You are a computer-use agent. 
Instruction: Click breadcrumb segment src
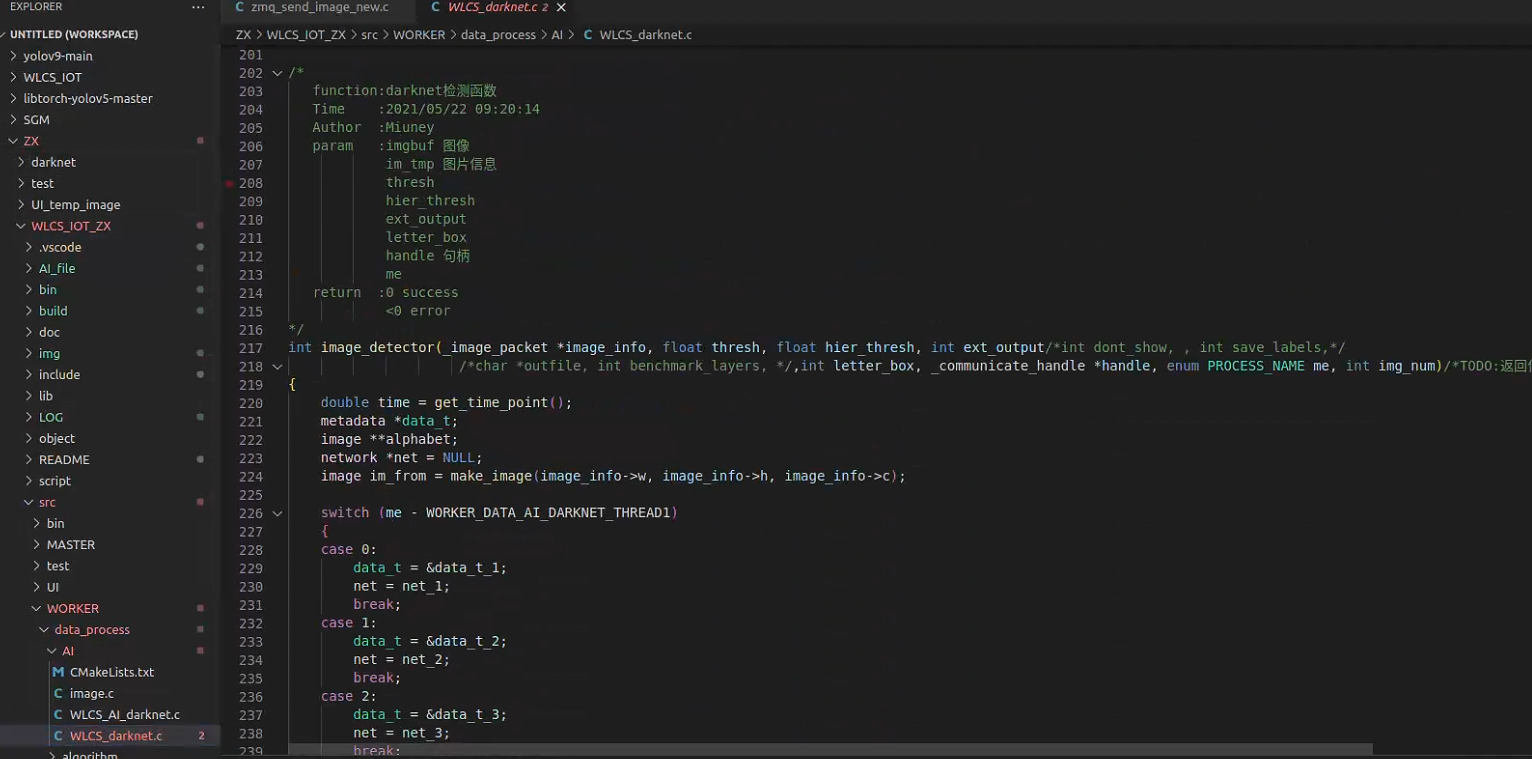click(x=370, y=35)
